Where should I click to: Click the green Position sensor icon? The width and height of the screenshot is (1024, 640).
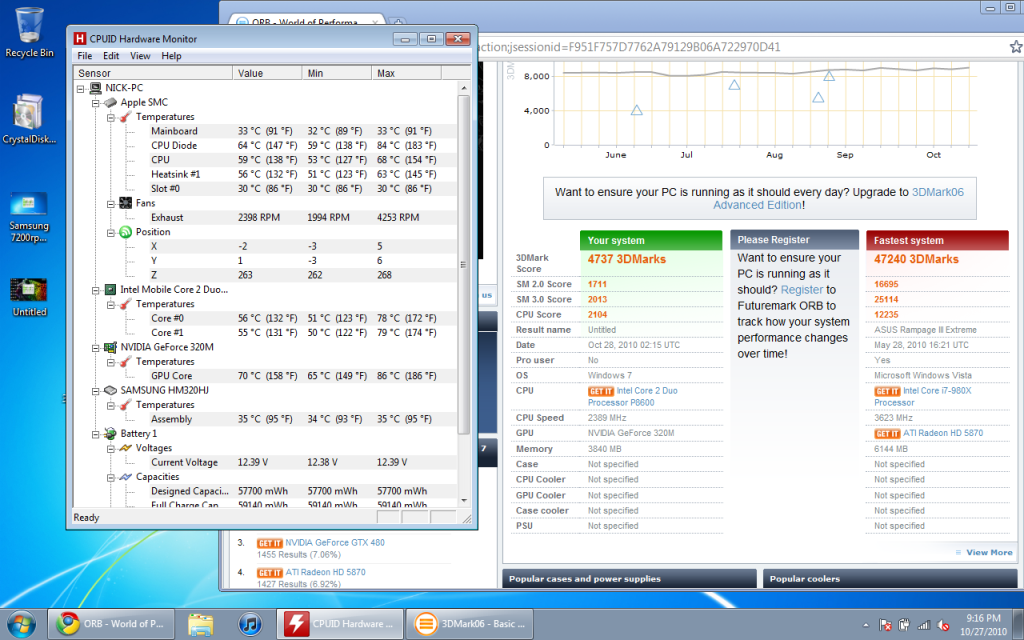pos(125,232)
